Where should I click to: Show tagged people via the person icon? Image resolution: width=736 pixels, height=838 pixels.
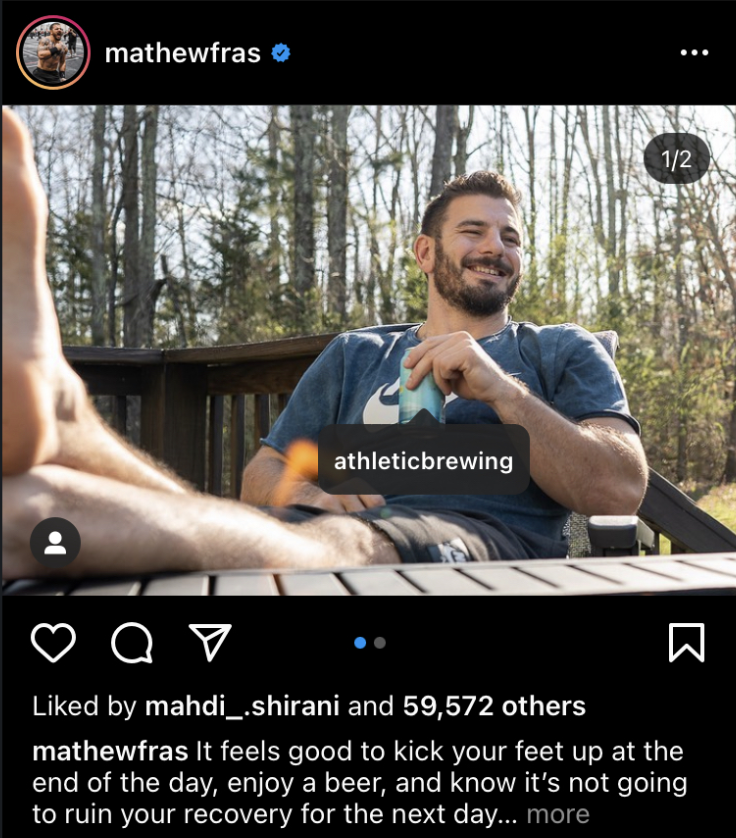click(x=55, y=543)
